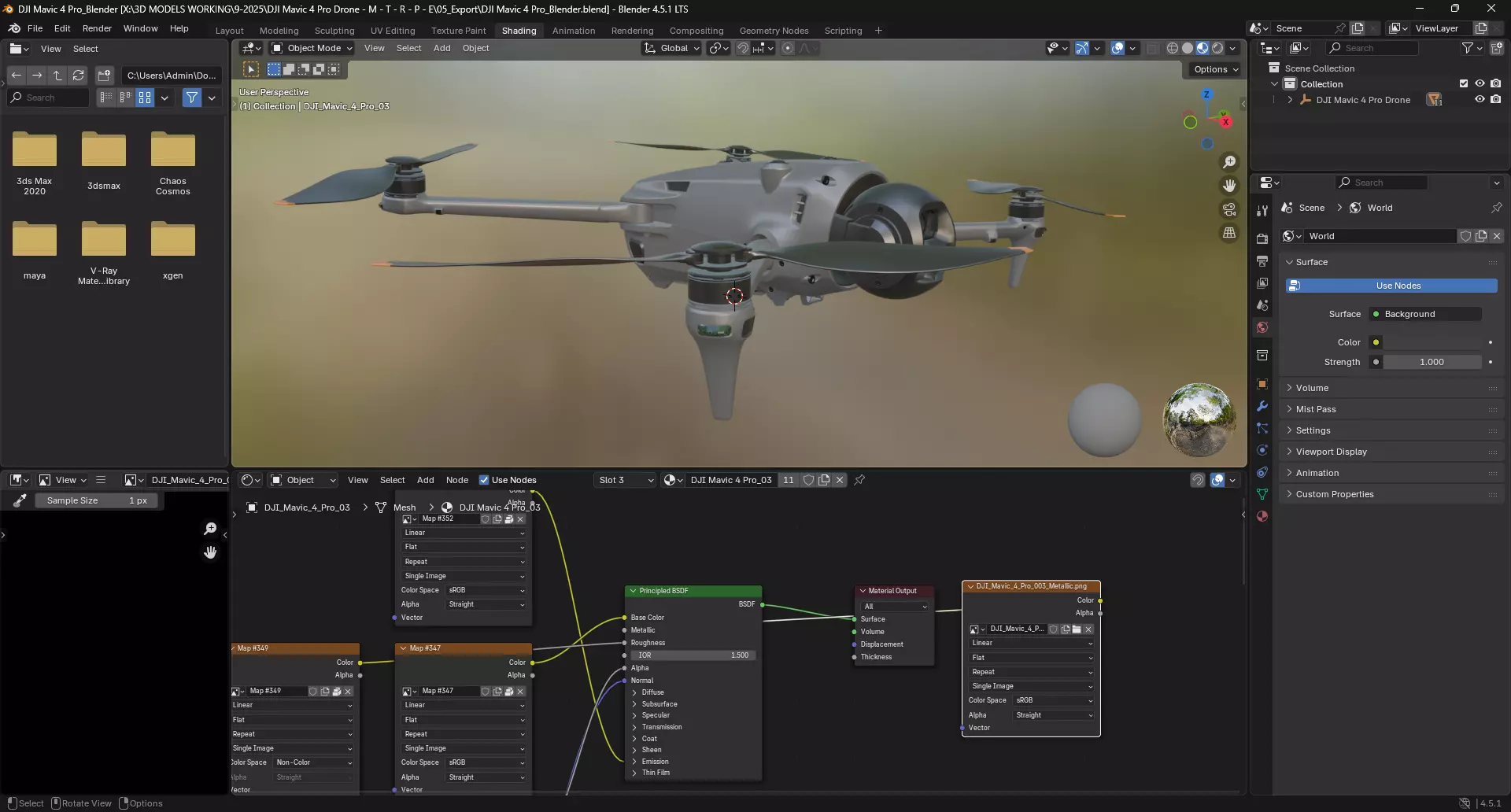
Task: Open the Physics properties tab
Action: pos(1262,450)
